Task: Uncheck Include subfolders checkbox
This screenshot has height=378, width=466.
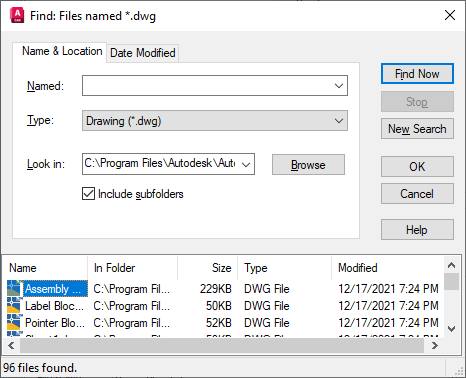Action: (x=88, y=194)
